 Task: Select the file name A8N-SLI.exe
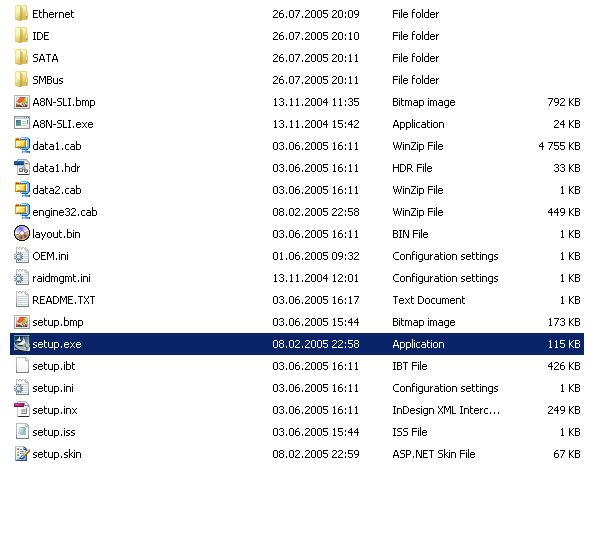coord(63,124)
